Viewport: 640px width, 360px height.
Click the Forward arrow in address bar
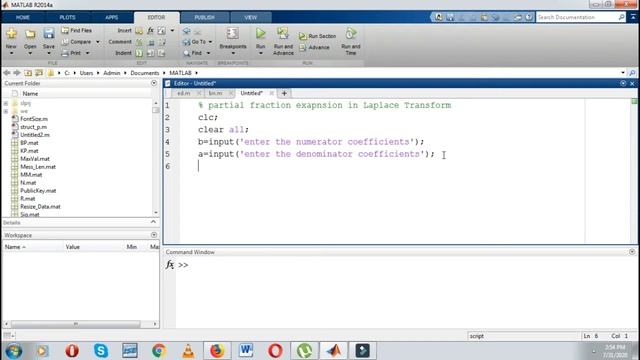tap(17, 73)
